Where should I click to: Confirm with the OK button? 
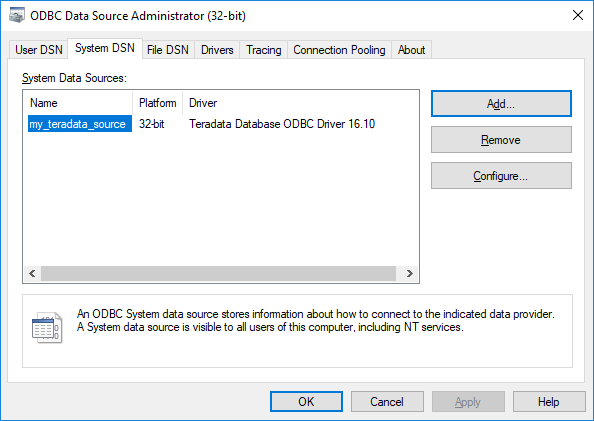click(x=306, y=402)
